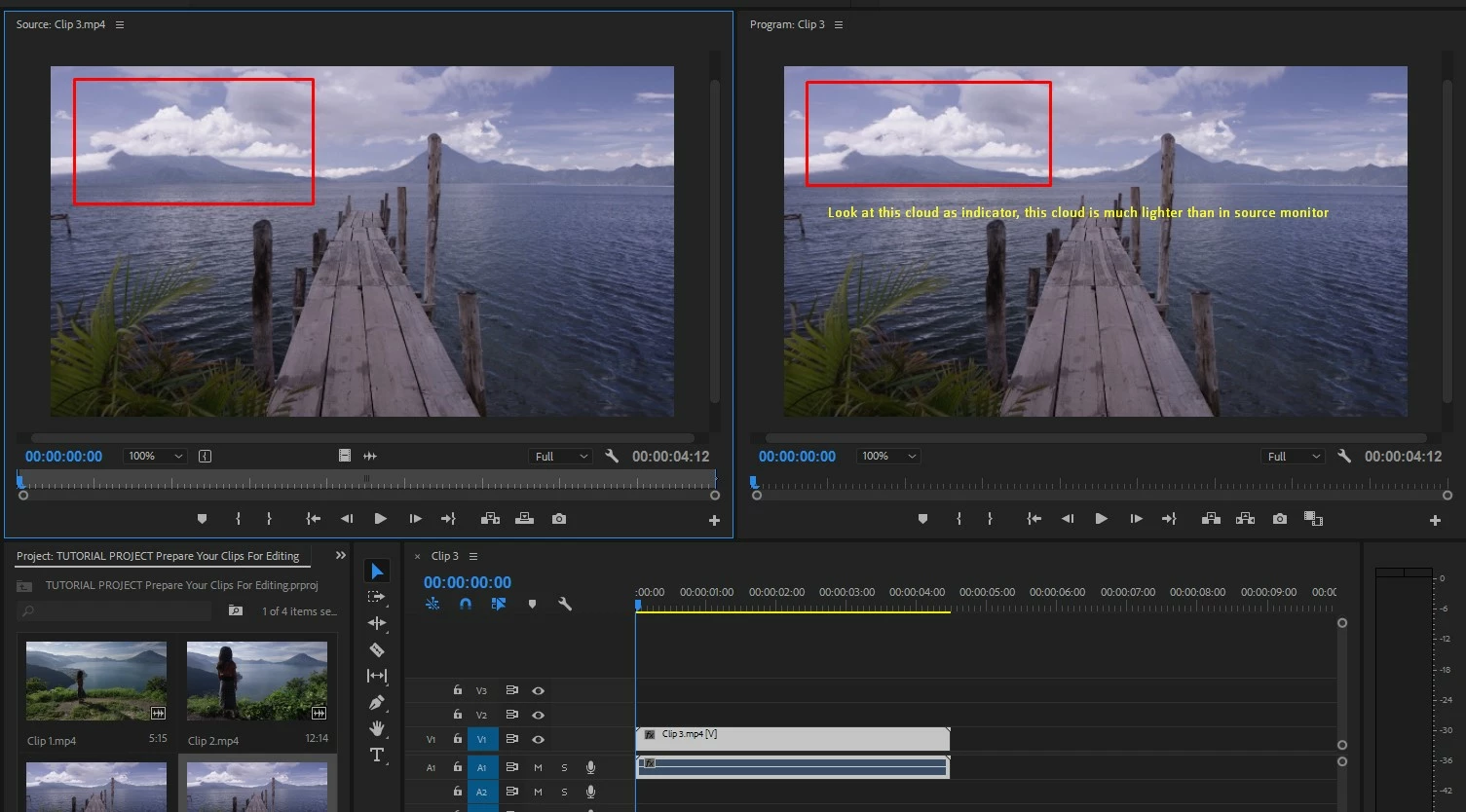Toggle Snap in Timeline magnet icon
The width and height of the screenshot is (1466, 812).
coord(466,604)
